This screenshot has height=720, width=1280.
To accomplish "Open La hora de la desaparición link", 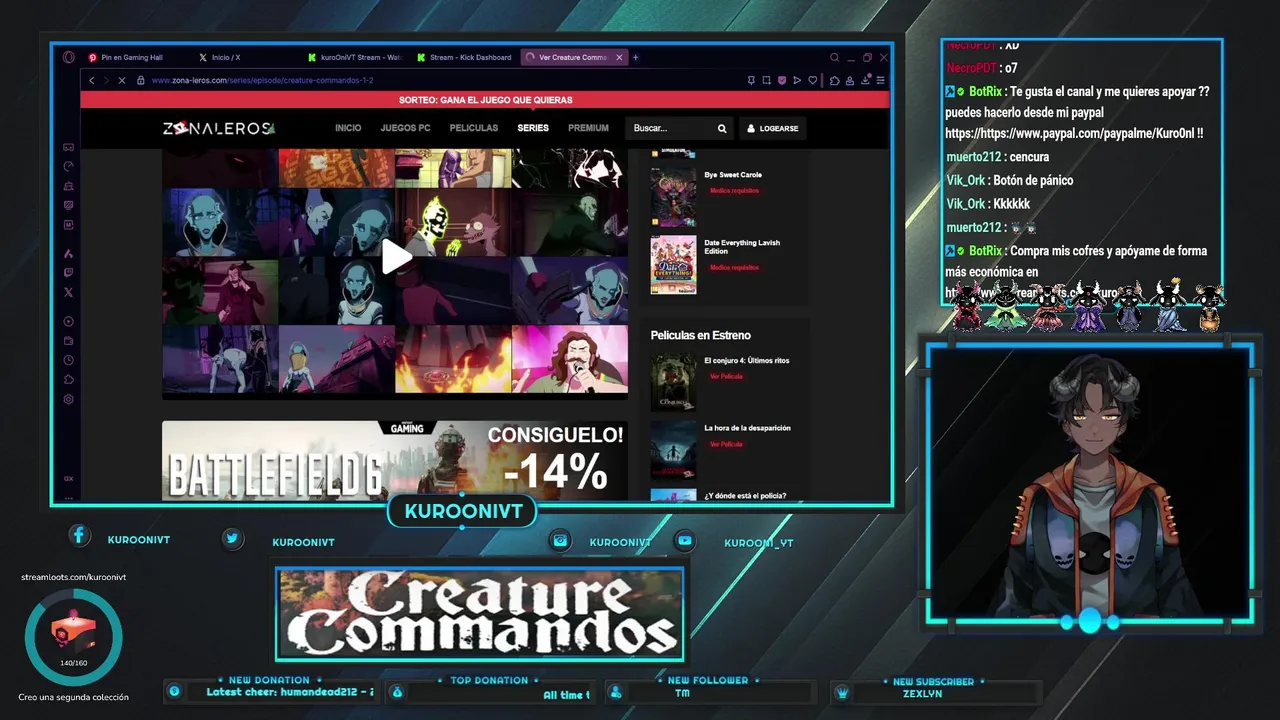I will (747, 428).
